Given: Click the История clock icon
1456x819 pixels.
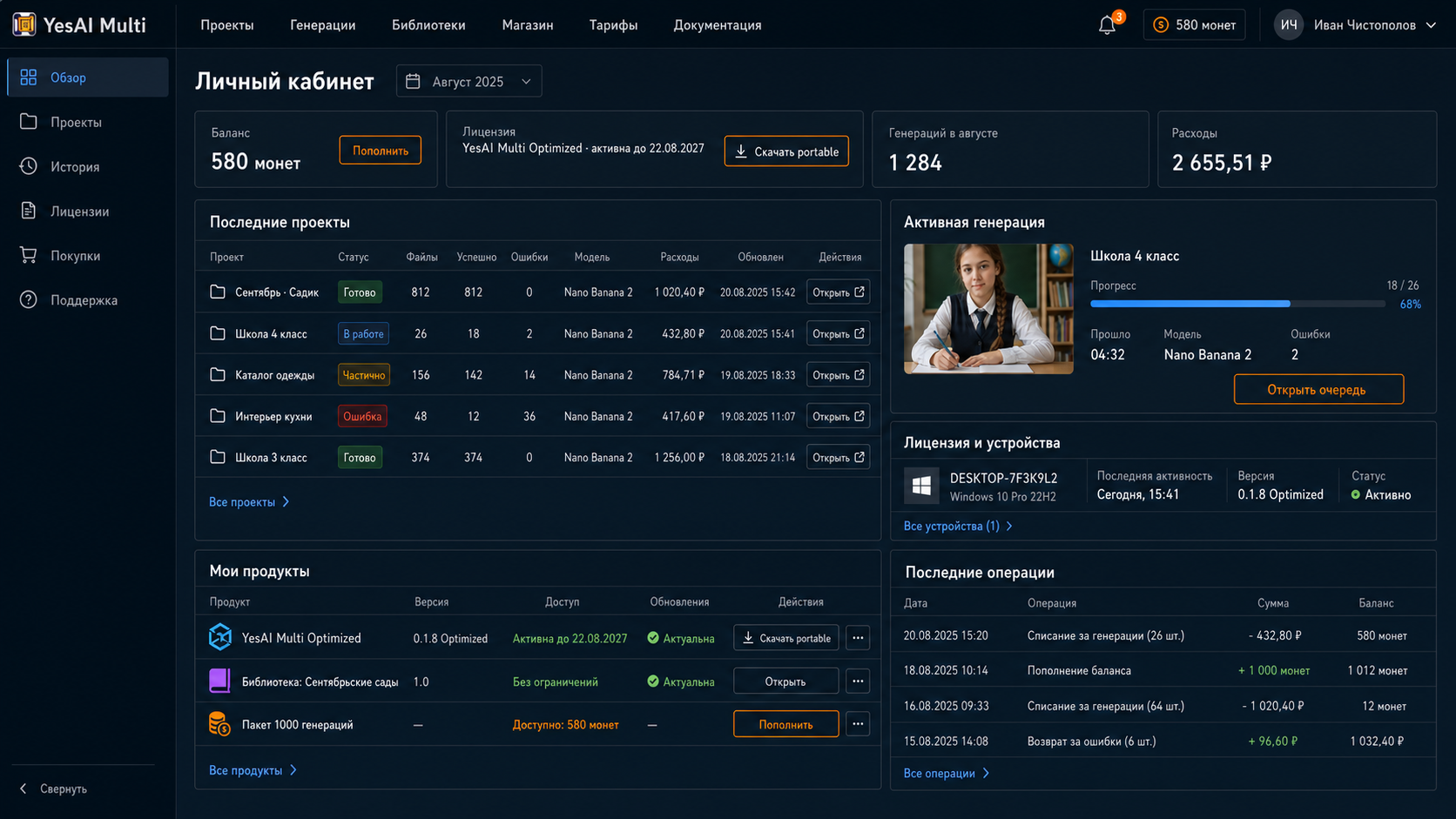Looking at the screenshot, I should click(x=29, y=166).
